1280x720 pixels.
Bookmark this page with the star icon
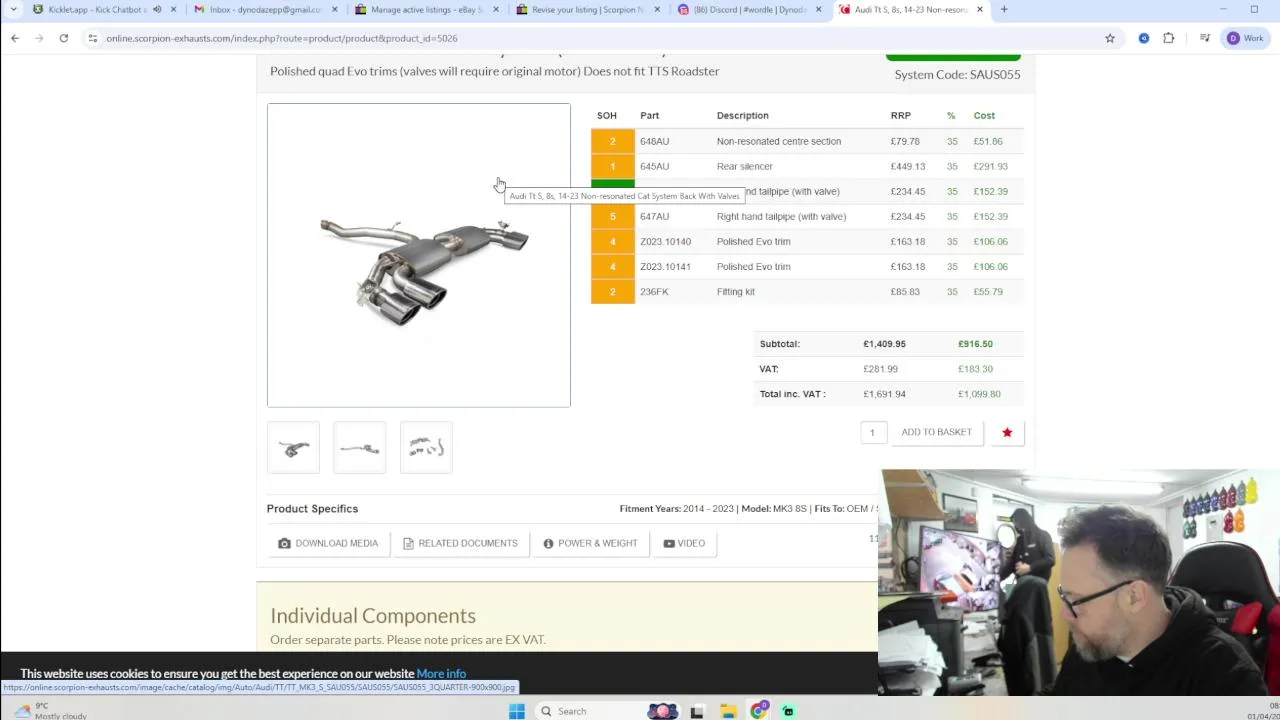pos(1110,38)
